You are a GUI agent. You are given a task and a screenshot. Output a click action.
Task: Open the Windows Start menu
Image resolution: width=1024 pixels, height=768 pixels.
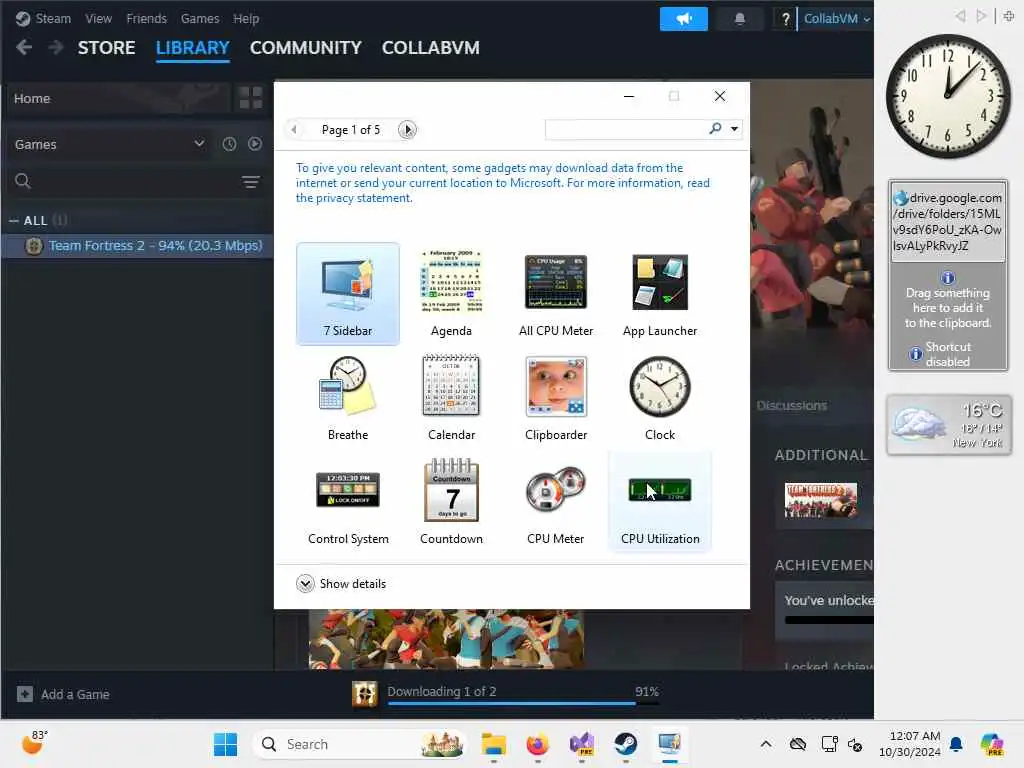tap(225, 744)
